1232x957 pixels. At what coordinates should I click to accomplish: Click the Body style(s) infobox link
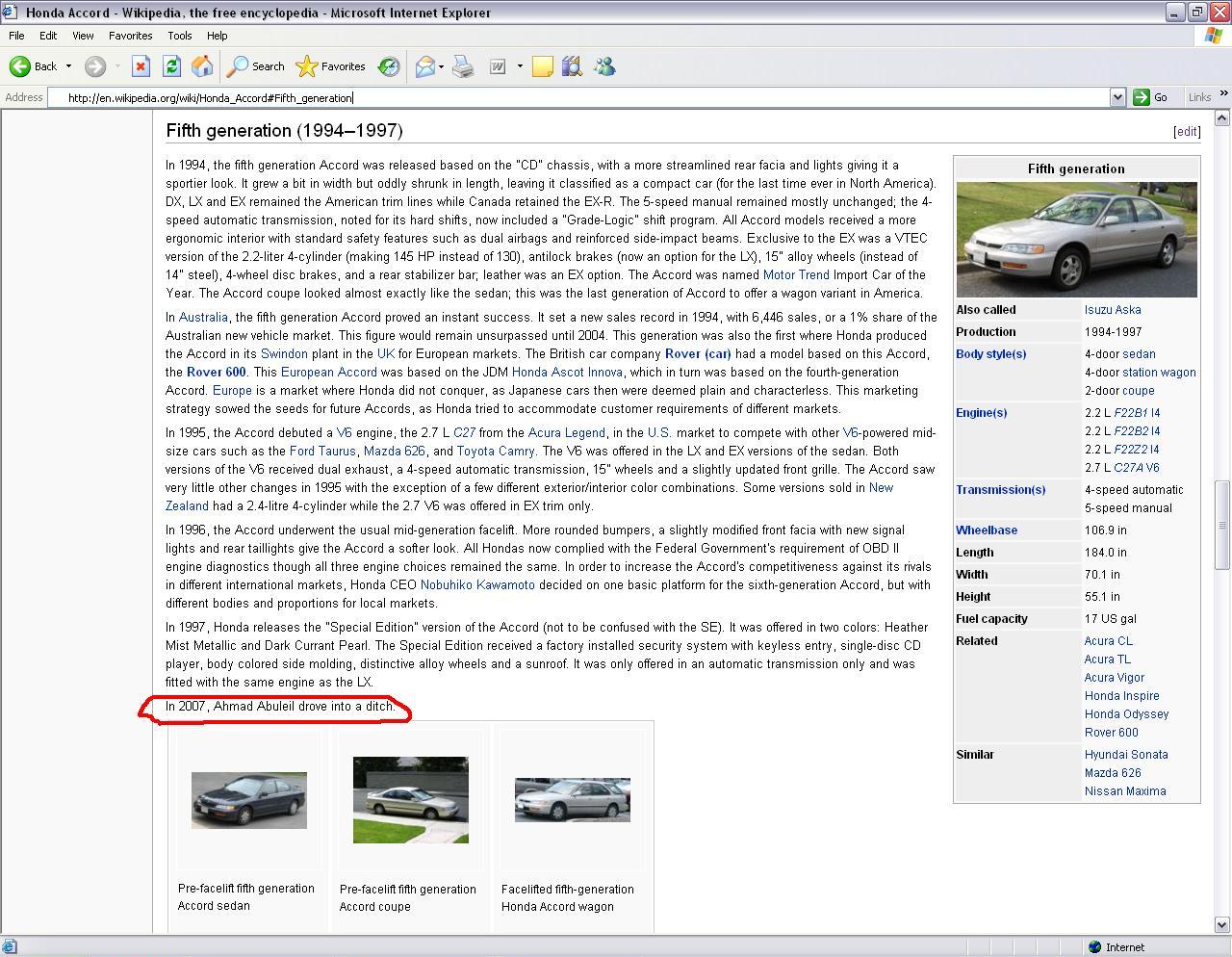(x=990, y=354)
